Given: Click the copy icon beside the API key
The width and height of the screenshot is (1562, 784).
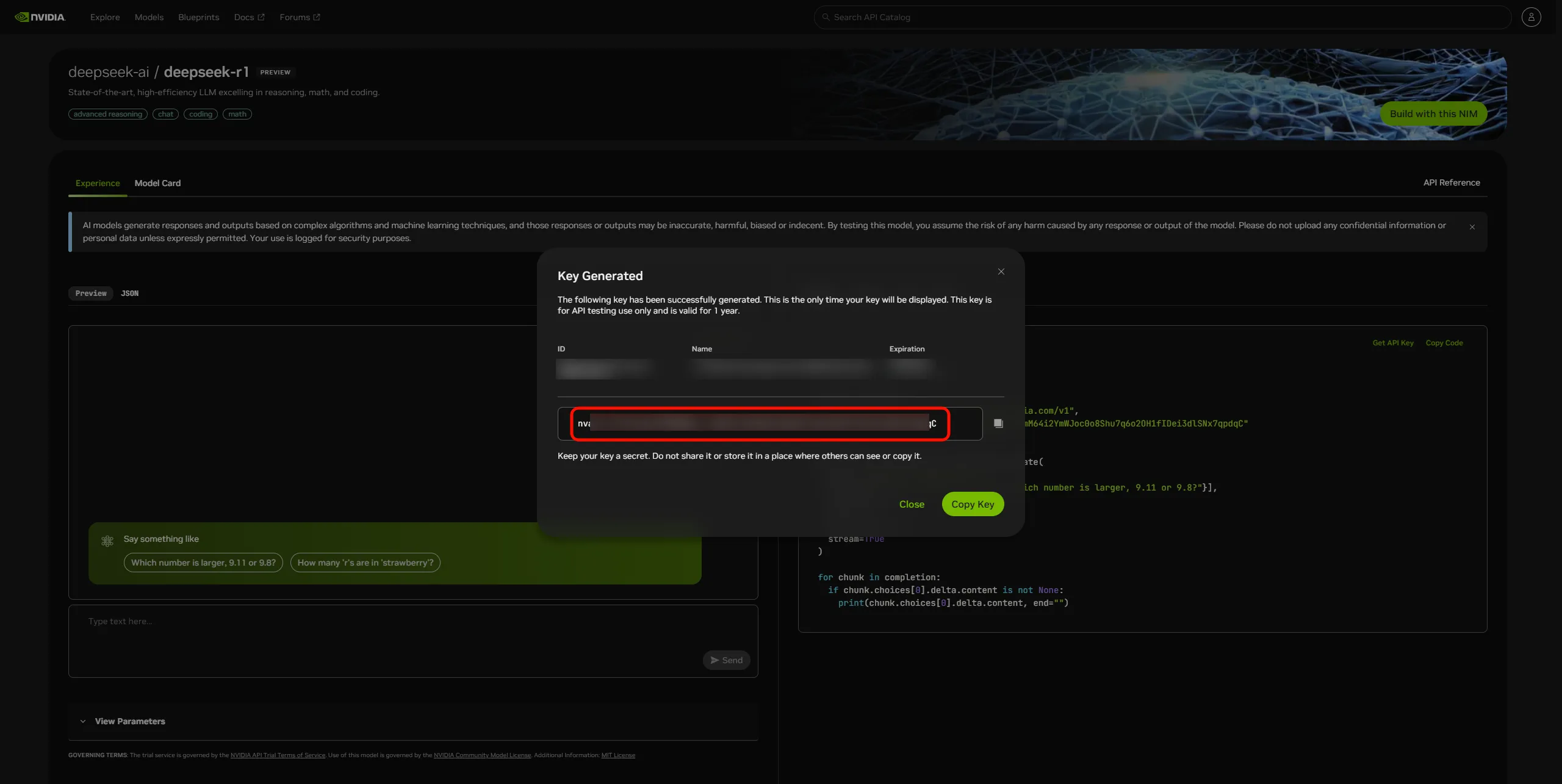Looking at the screenshot, I should pos(998,423).
